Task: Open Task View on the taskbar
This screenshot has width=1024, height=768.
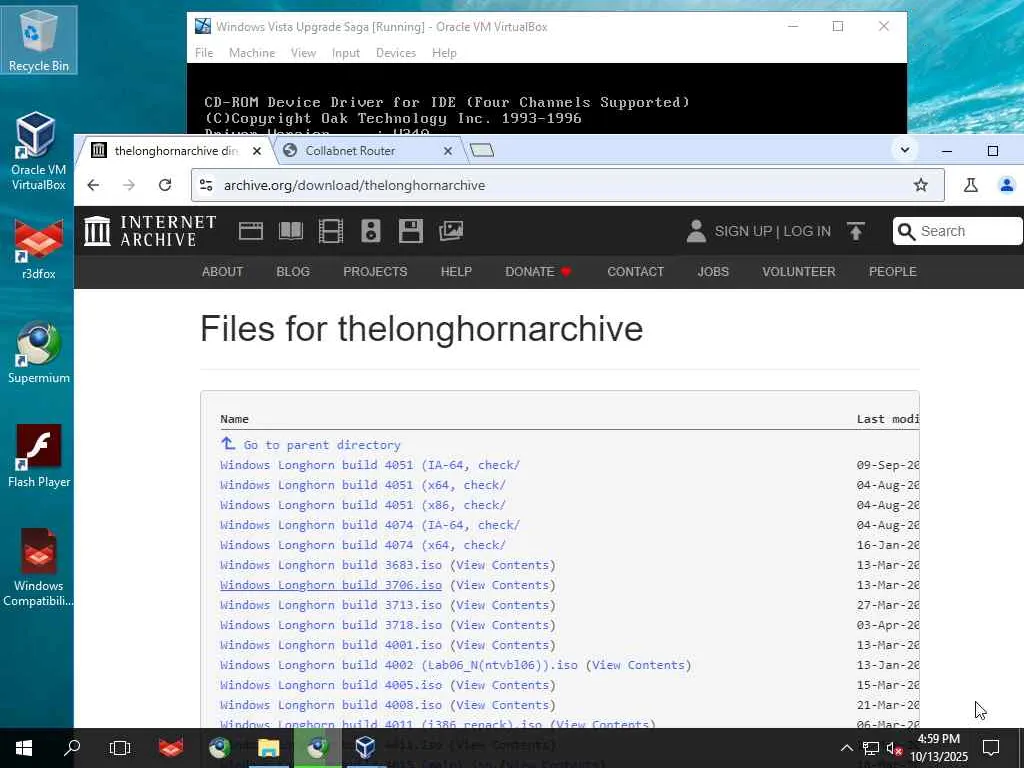Action: 120,748
